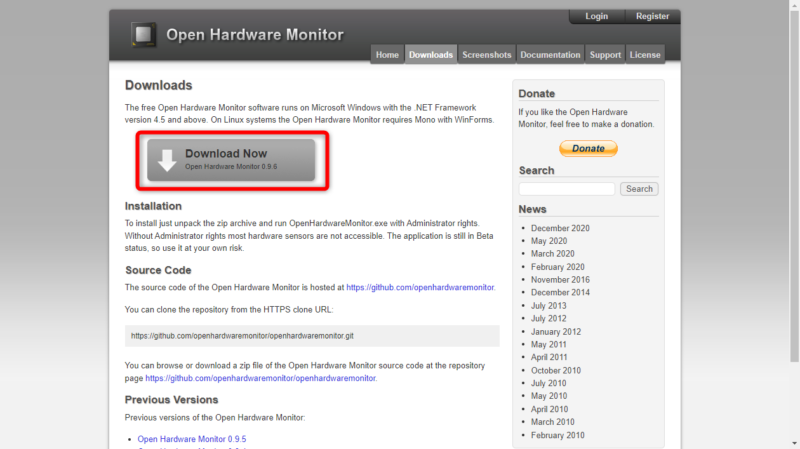Open July 2012 news link
Viewport: 800px width, 449px height.
tap(548, 318)
